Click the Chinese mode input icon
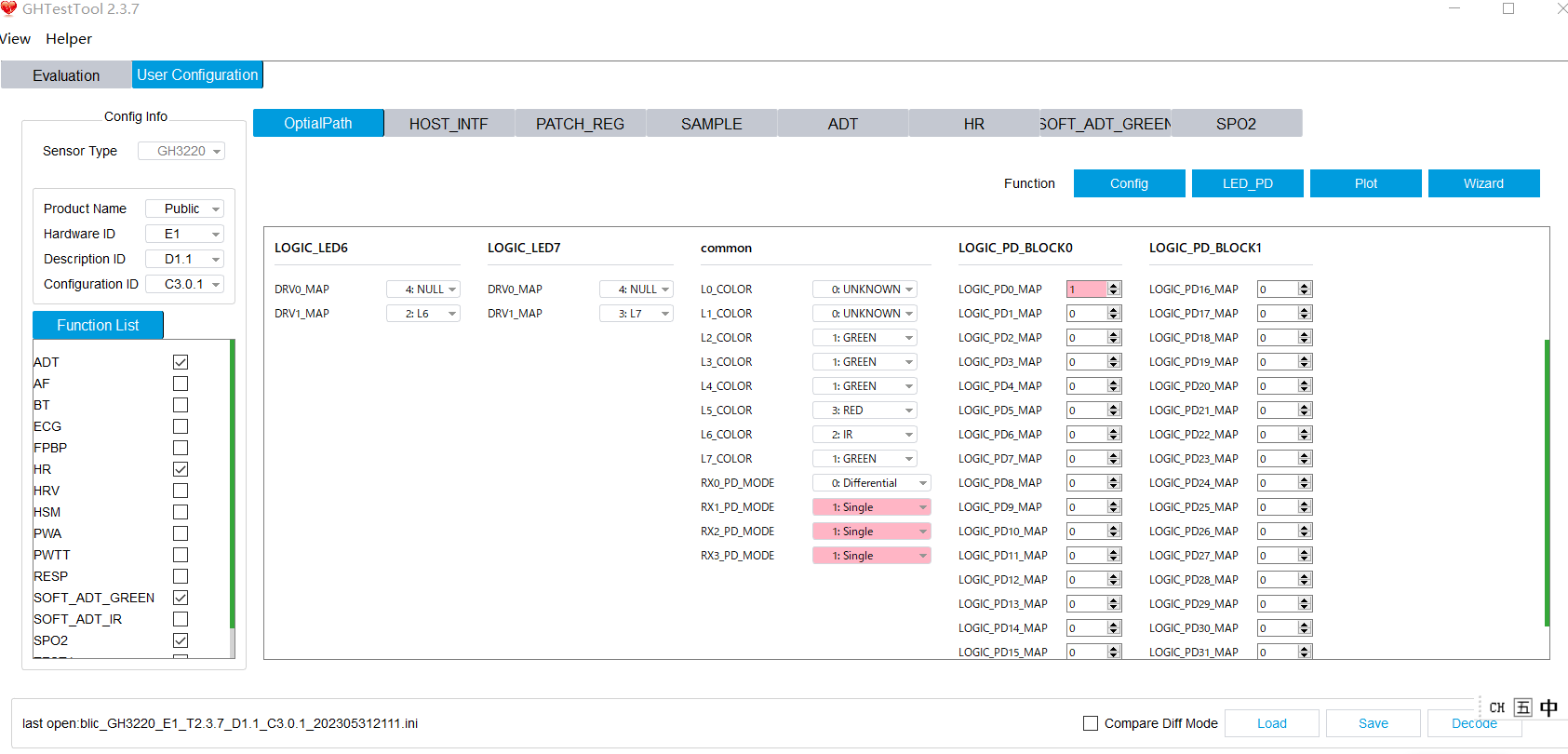Screen dimensions: 1568x754 1548,707
